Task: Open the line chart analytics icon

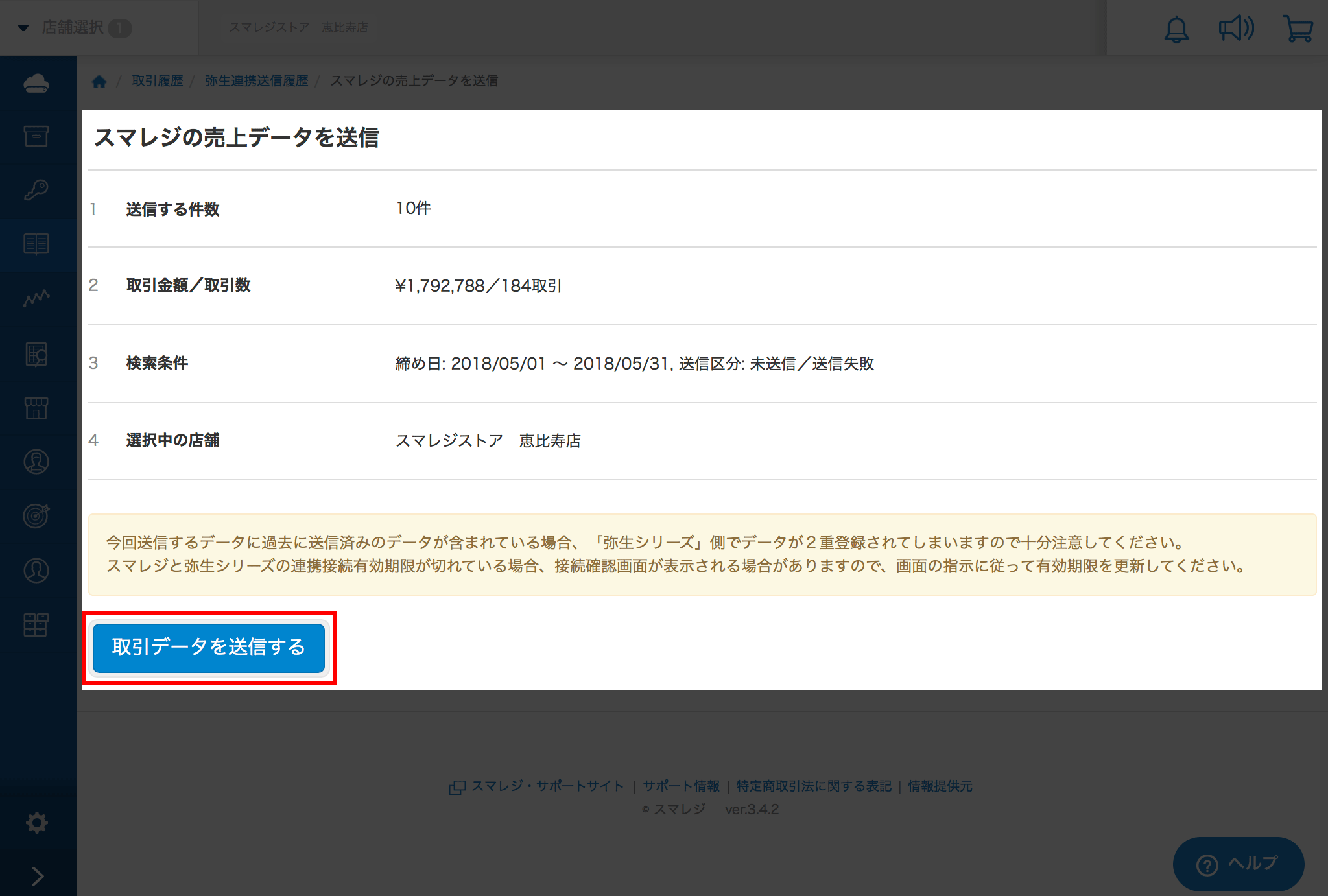Action: [36, 298]
